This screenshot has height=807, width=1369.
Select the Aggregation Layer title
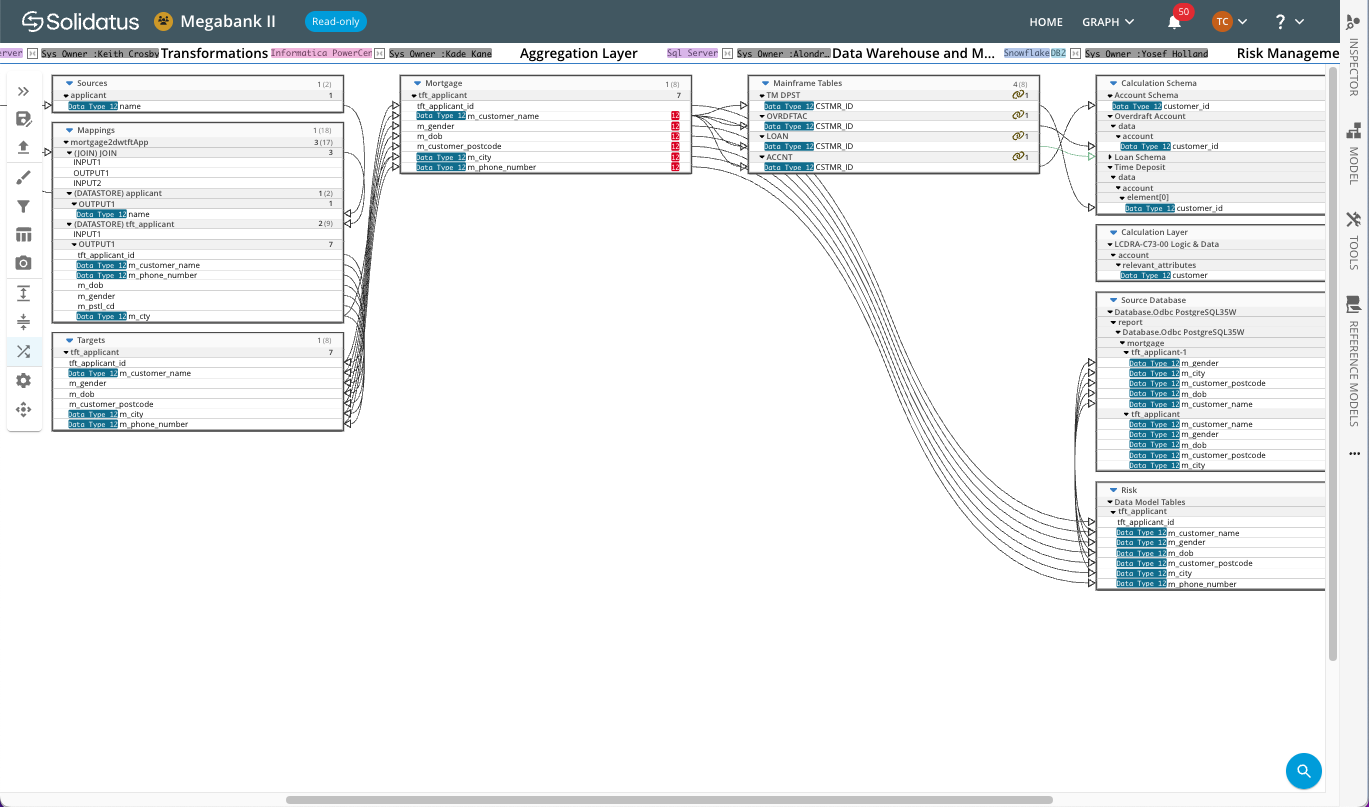coord(579,53)
